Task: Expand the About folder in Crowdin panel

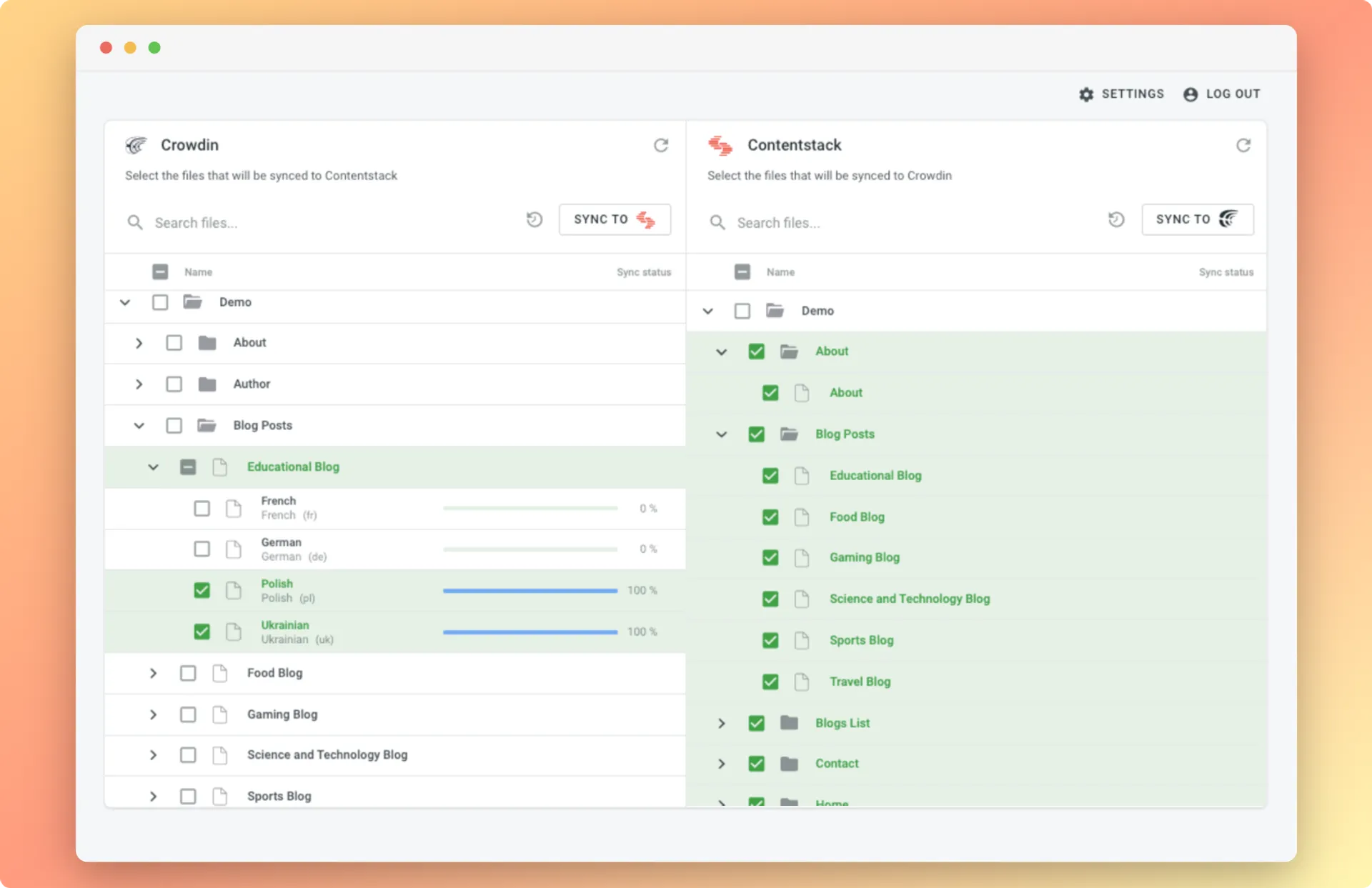Action: click(x=139, y=343)
